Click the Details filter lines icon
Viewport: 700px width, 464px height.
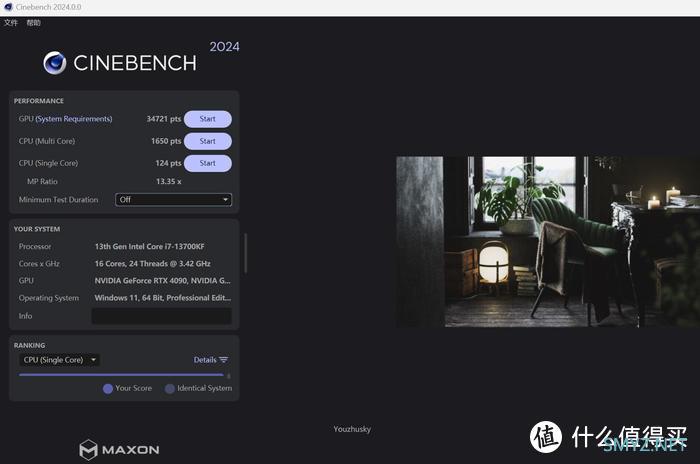click(x=224, y=360)
